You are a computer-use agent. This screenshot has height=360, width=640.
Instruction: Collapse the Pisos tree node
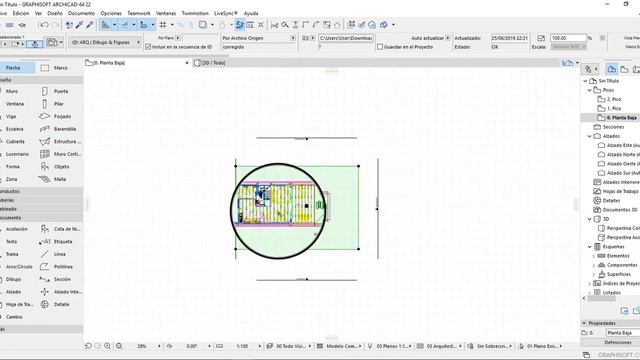tap(589, 90)
